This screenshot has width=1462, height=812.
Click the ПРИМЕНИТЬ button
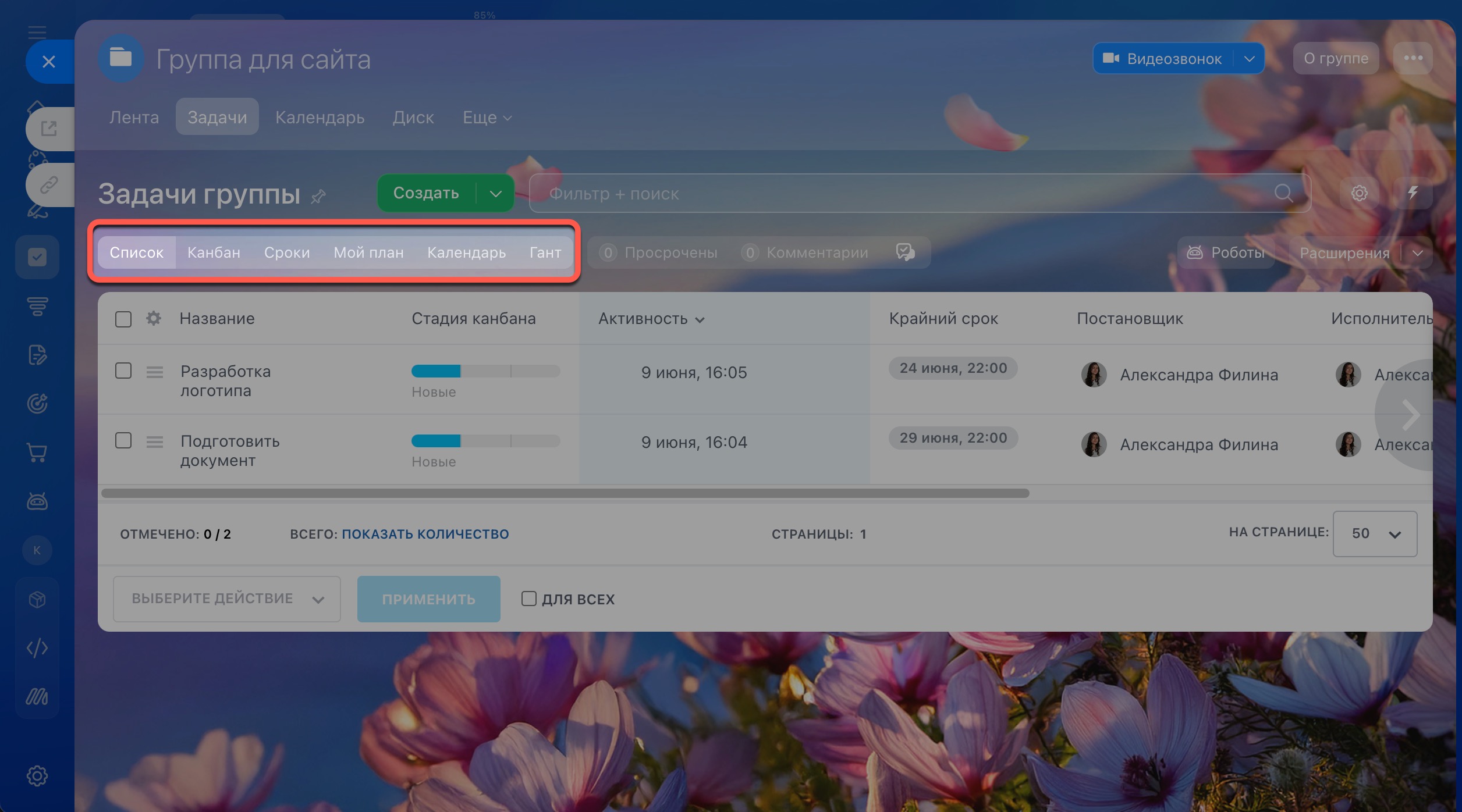point(429,599)
